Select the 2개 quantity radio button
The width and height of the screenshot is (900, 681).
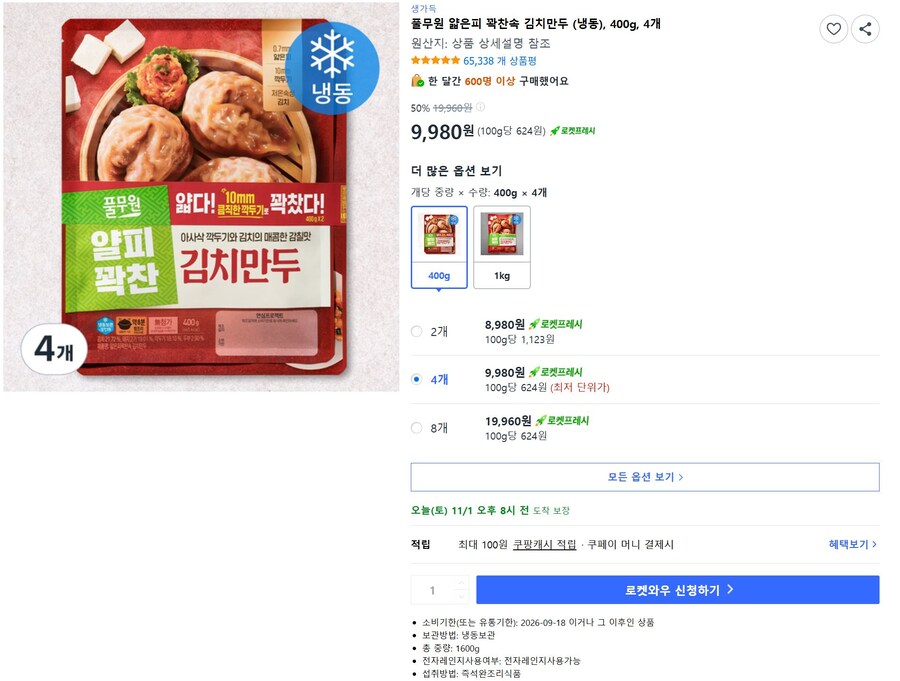click(x=415, y=331)
